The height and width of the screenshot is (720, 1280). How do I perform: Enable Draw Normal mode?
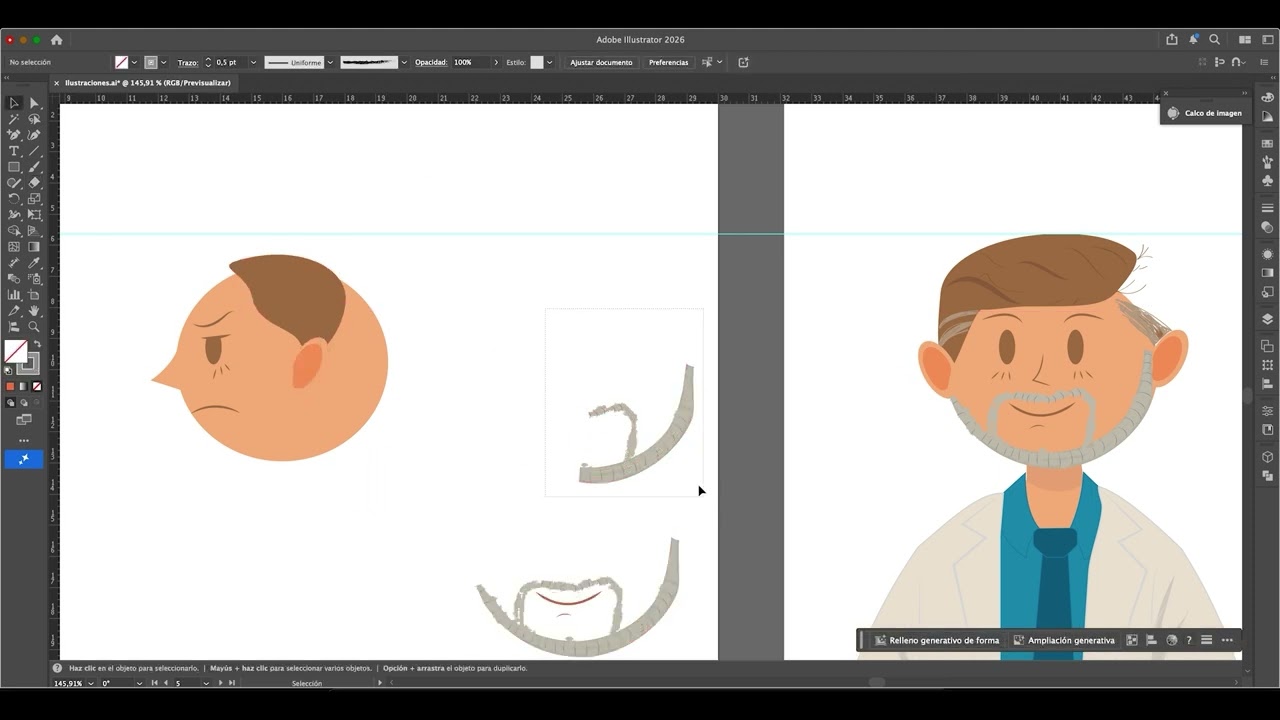[10, 403]
